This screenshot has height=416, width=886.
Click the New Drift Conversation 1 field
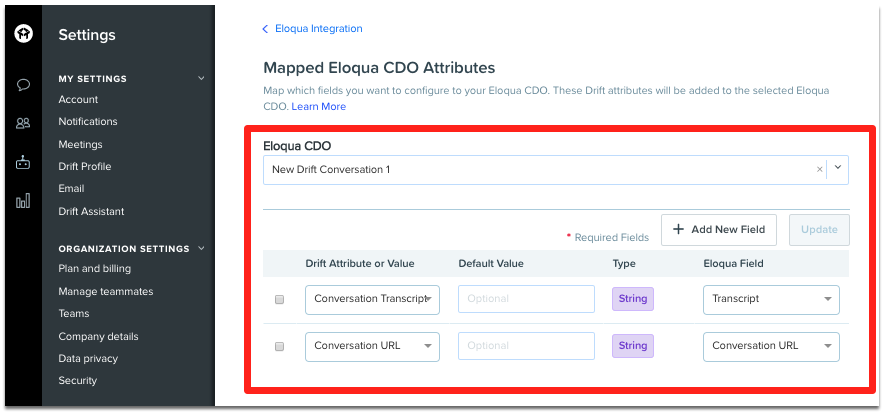(556, 169)
